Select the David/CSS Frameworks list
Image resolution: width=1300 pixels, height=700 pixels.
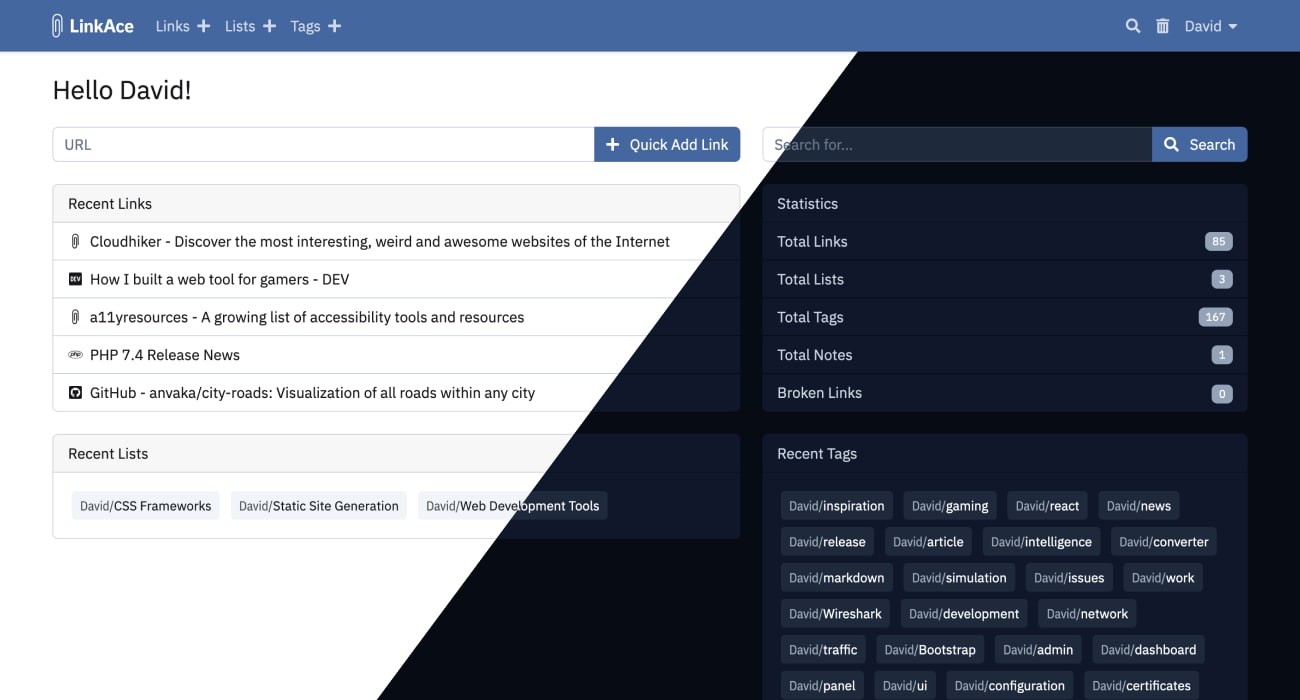pyautogui.click(x=145, y=505)
